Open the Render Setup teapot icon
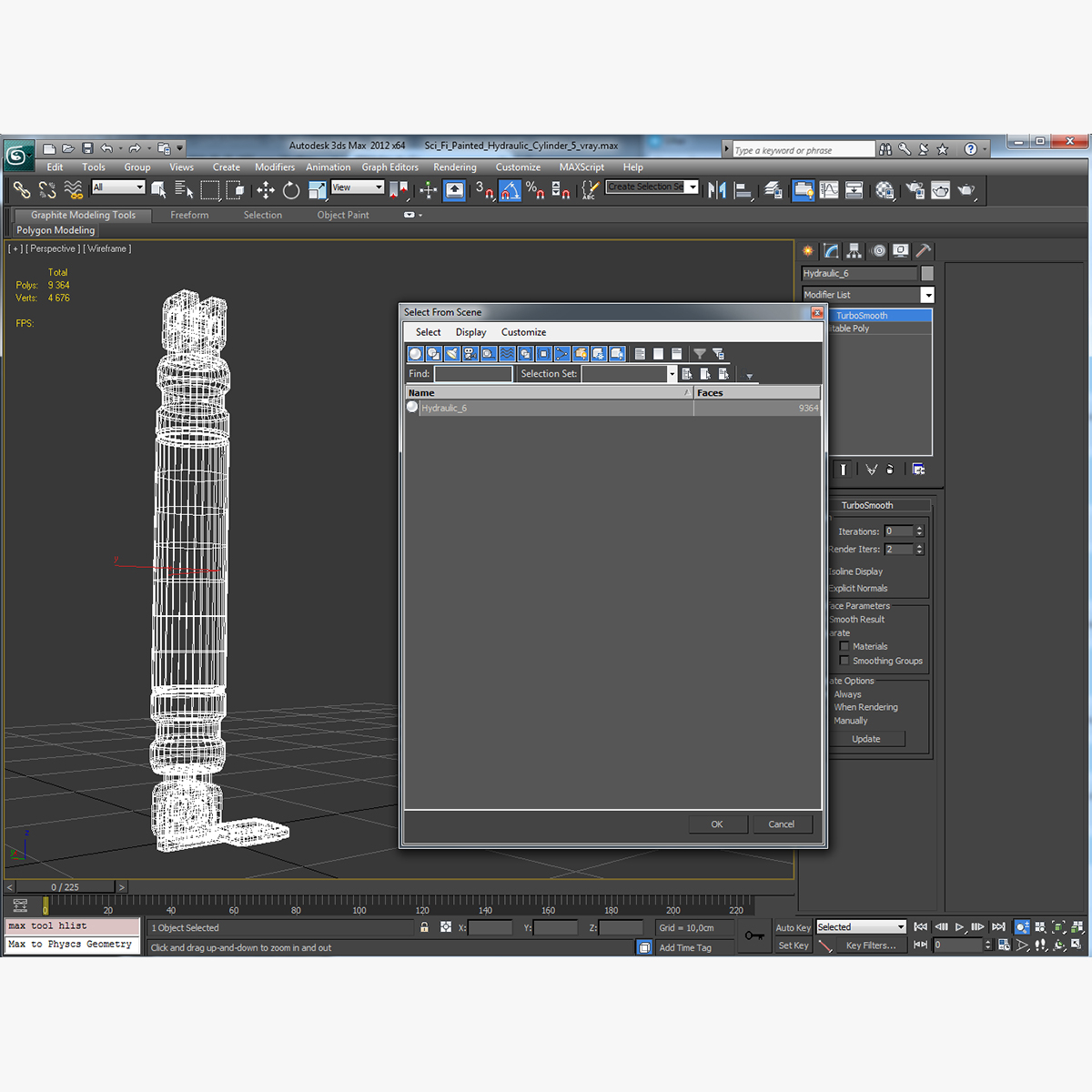Screen dimensions: 1092x1092 pyautogui.click(x=915, y=189)
